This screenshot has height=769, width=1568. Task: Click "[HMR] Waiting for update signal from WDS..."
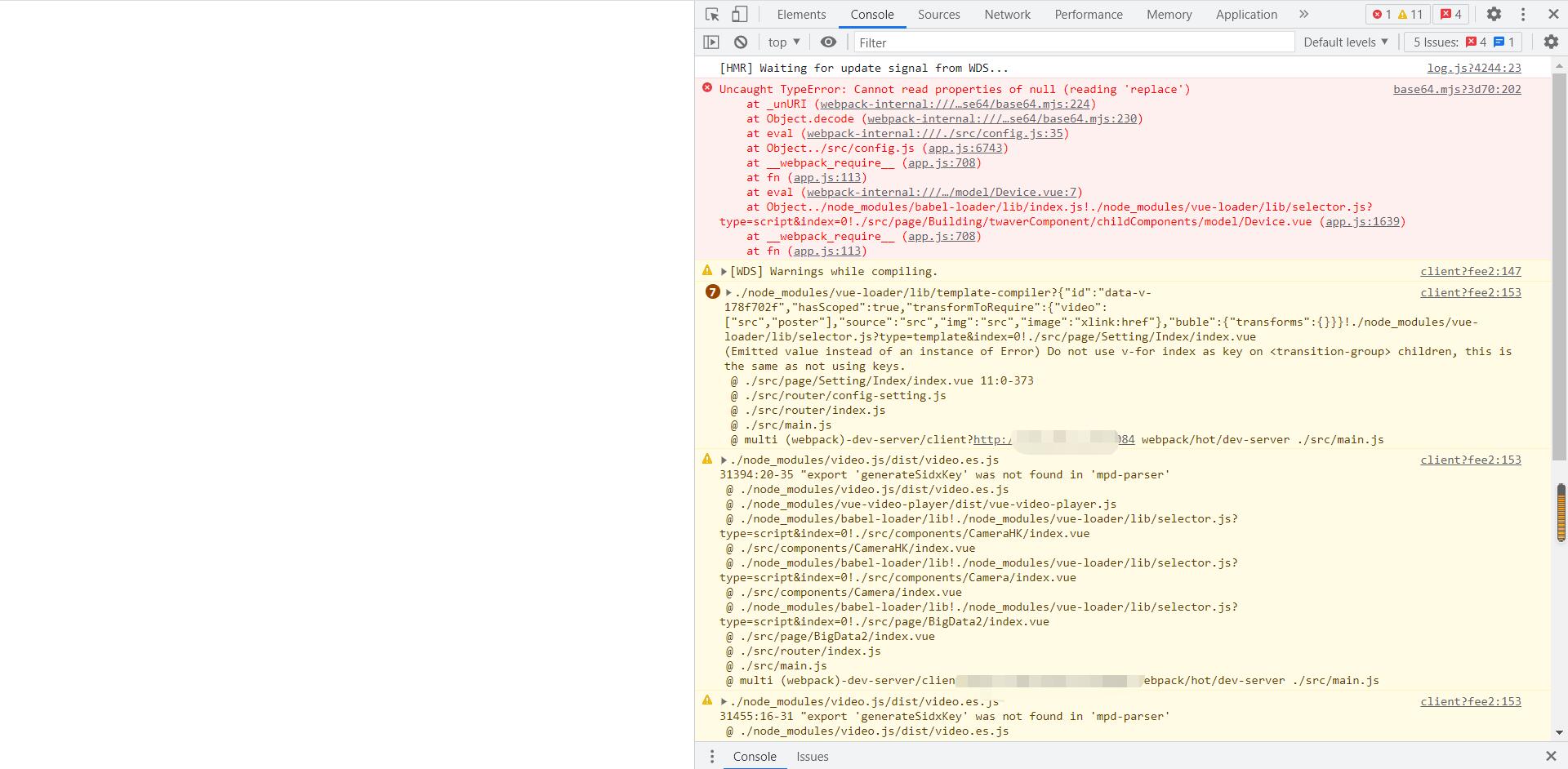[864, 69]
